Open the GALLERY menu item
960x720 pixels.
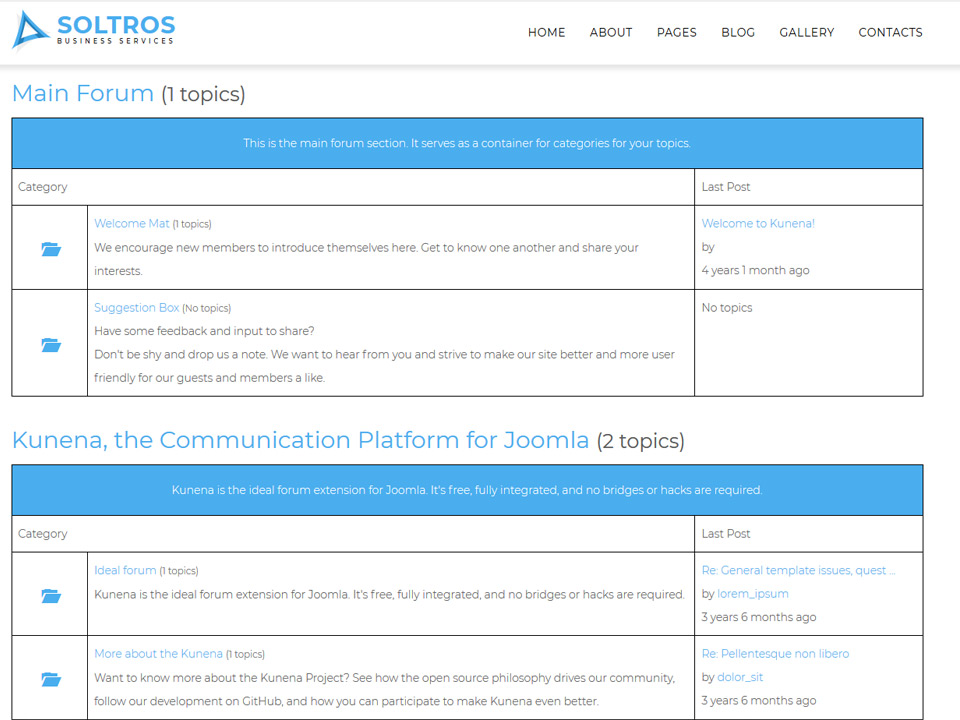click(x=806, y=32)
